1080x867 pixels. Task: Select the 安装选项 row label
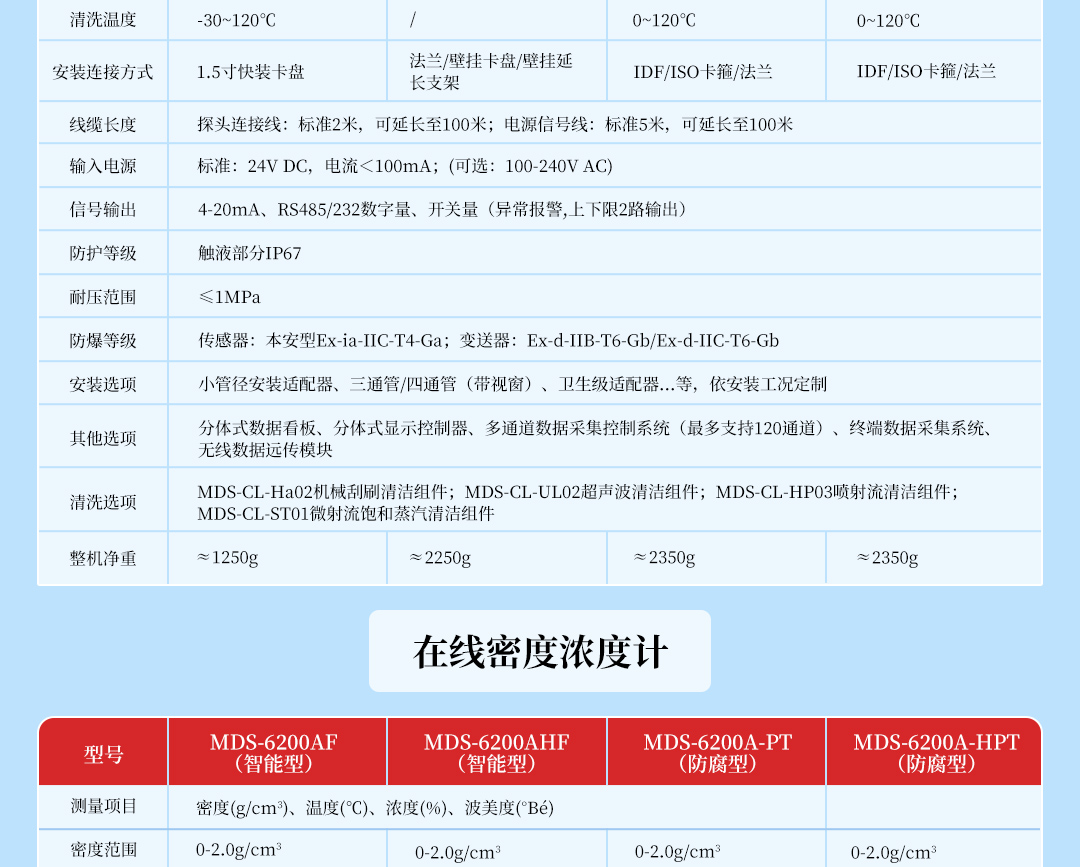click(103, 384)
